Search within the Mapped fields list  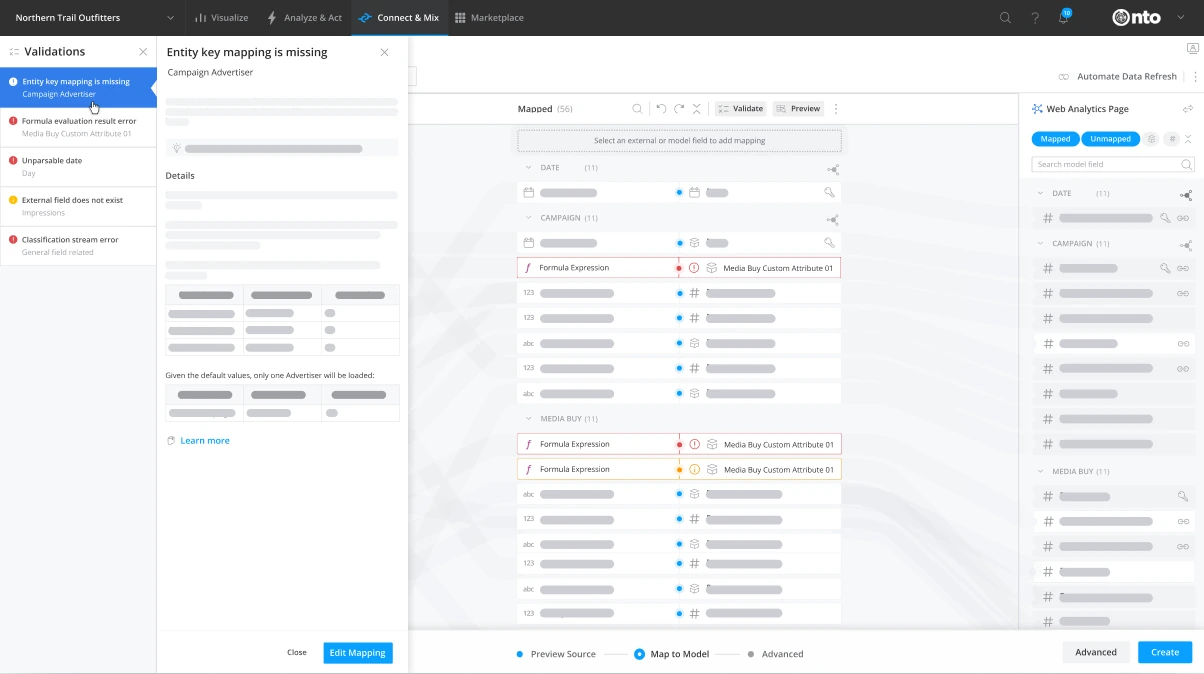coord(637,109)
